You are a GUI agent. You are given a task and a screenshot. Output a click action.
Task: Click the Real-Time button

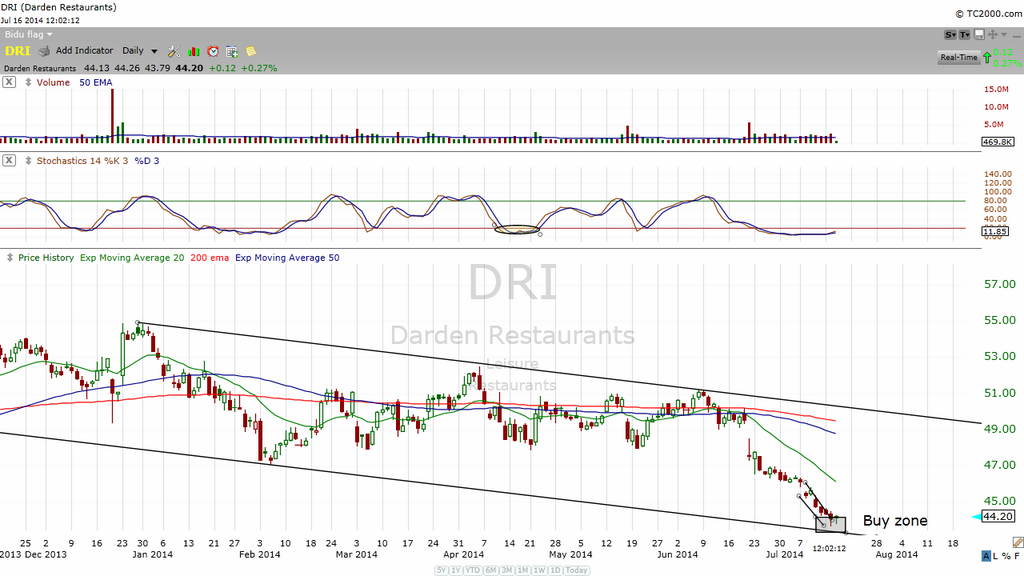959,57
